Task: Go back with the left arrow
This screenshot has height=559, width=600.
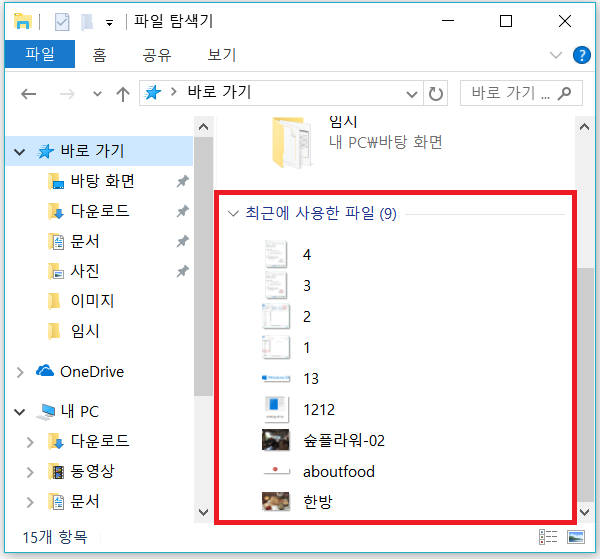Action: (28, 93)
